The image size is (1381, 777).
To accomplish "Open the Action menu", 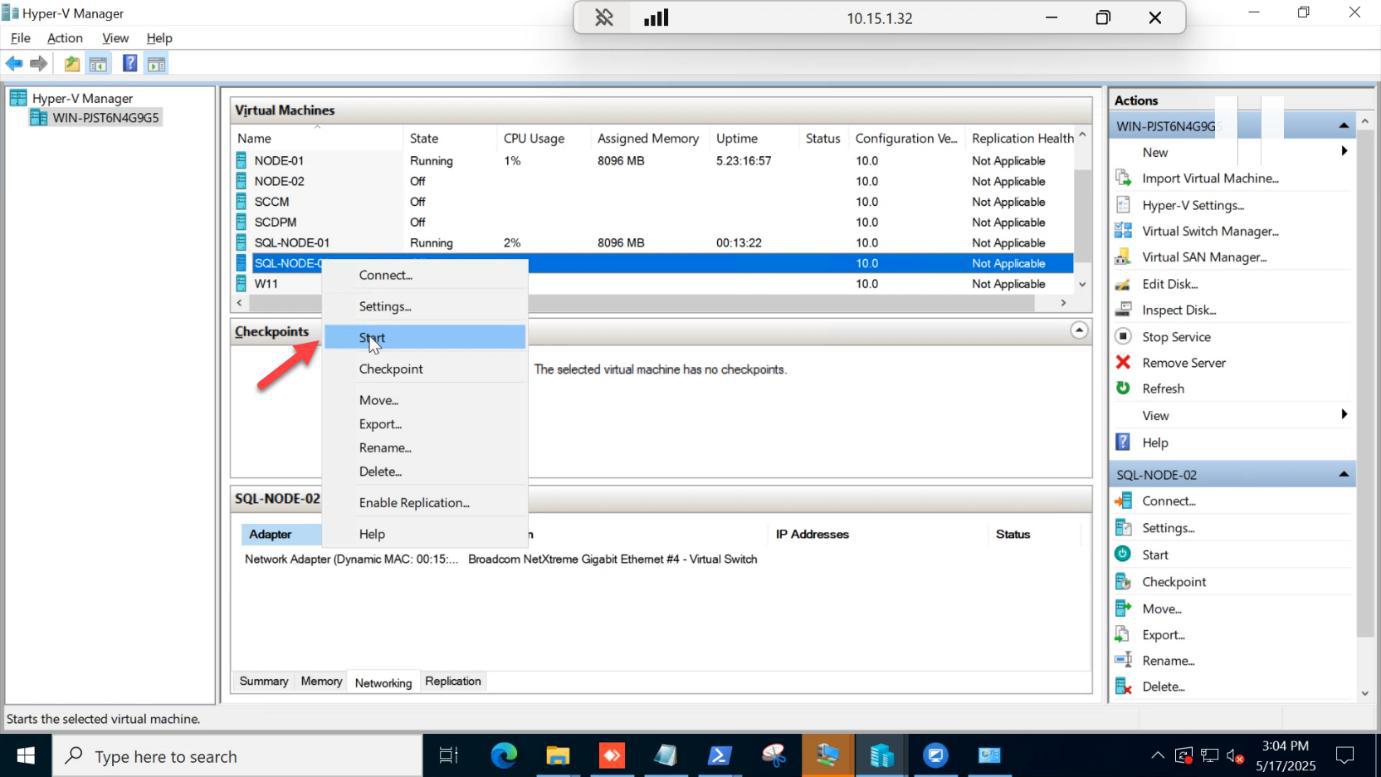I will (x=65, y=38).
